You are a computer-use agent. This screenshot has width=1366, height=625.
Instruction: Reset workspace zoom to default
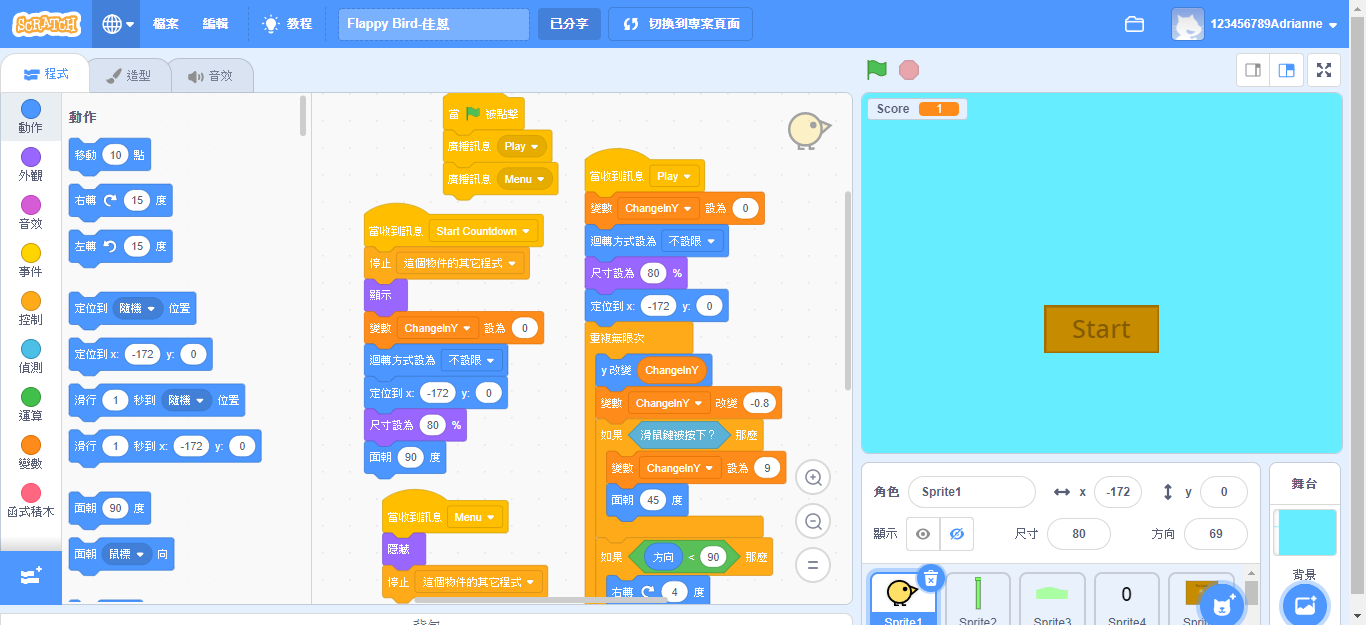(x=813, y=565)
